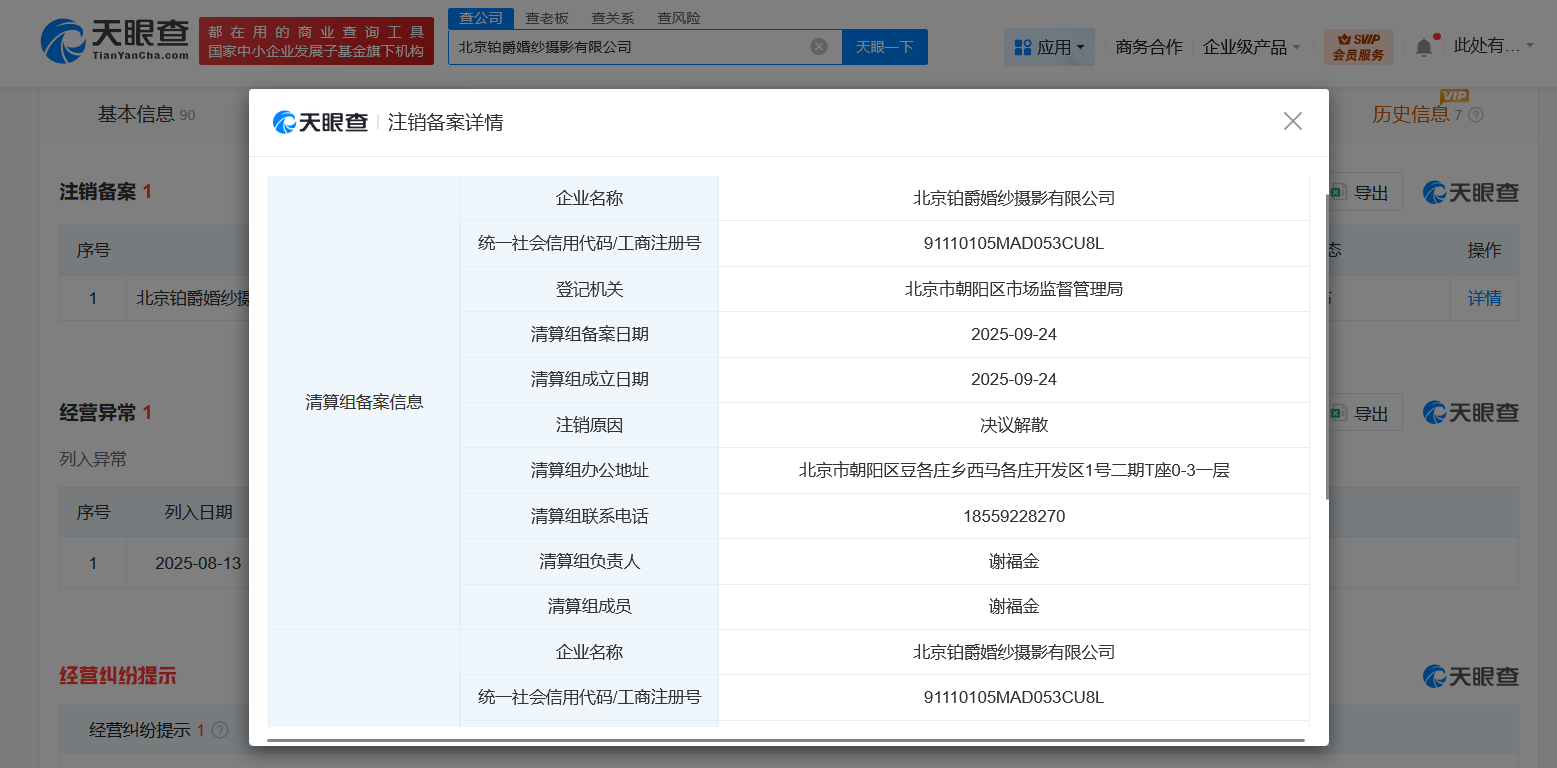Screen dimensions: 1557x768
Task: Click the 历史信息 help question icon
Action: [x=1476, y=115]
